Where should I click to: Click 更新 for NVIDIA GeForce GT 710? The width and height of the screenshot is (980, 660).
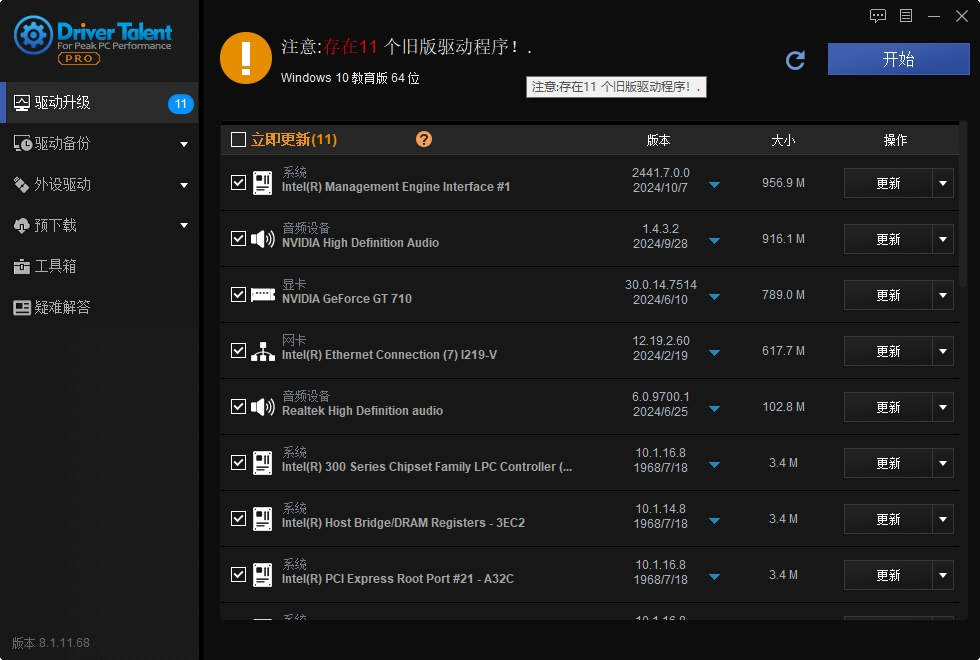point(888,295)
